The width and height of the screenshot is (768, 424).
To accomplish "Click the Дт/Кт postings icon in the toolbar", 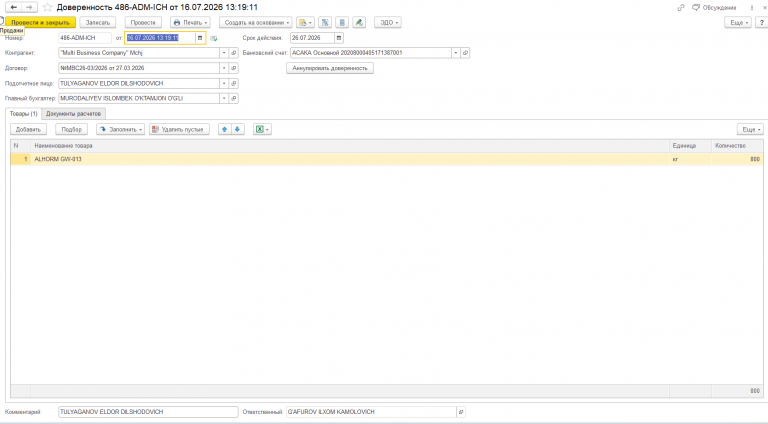I will point(325,23).
